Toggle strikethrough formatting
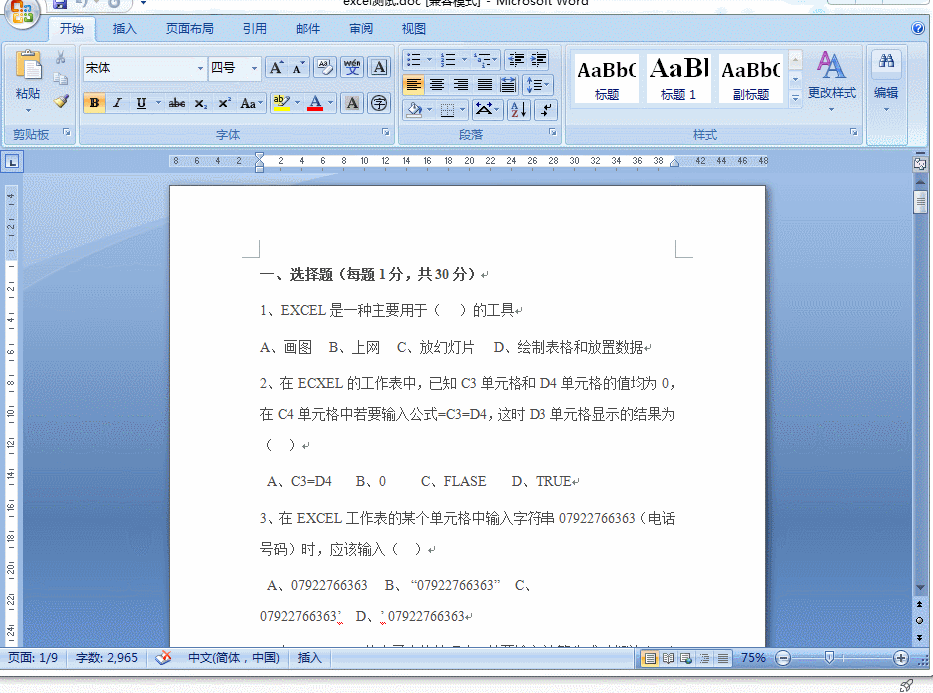The height and width of the screenshot is (693, 933). tap(177, 103)
